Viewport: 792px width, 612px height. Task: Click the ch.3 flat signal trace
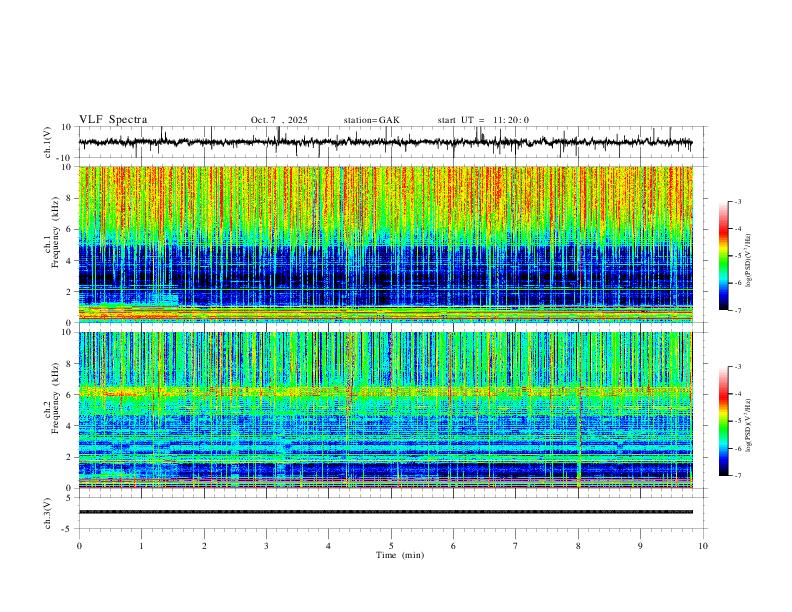coord(385,512)
